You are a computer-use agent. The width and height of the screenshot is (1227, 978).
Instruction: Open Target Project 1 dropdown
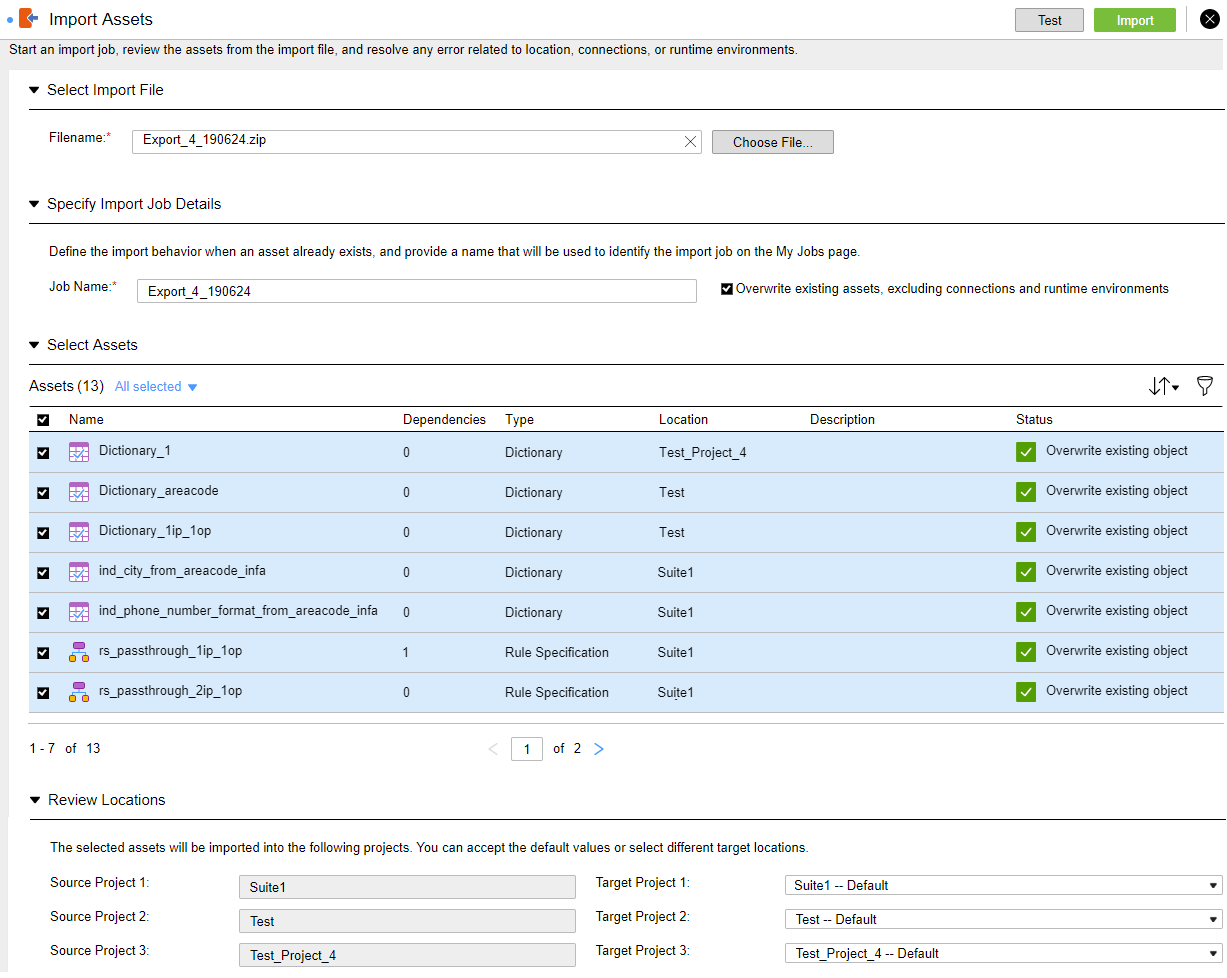1003,886
